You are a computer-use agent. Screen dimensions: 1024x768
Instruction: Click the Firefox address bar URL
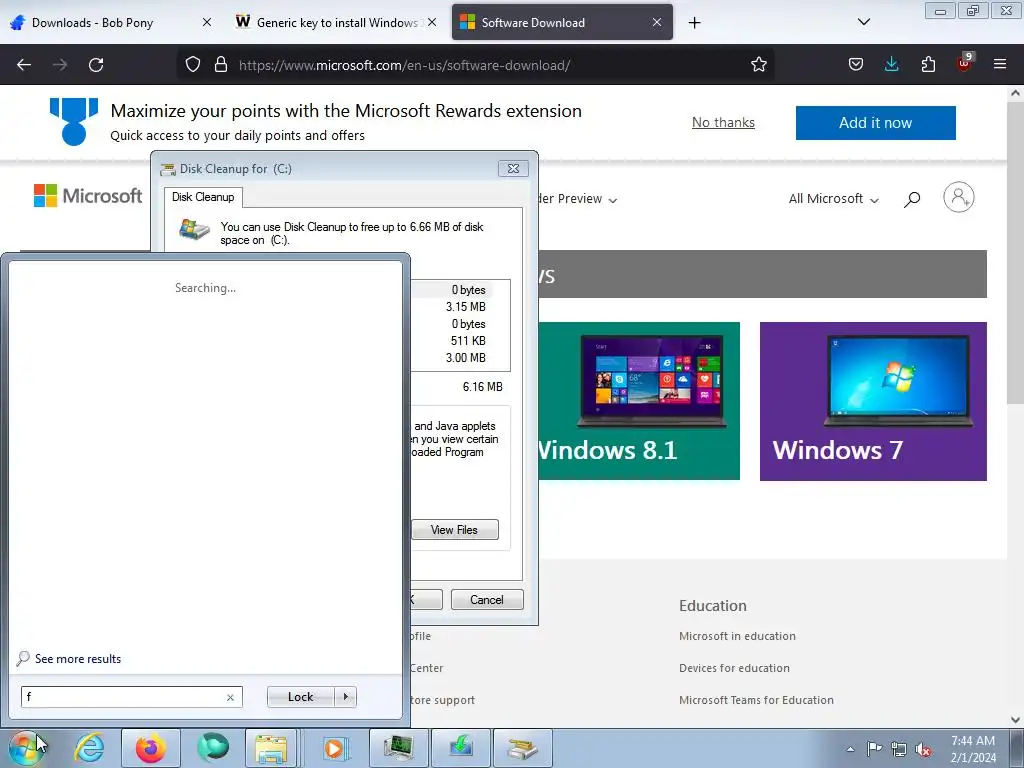pos(405,65)
